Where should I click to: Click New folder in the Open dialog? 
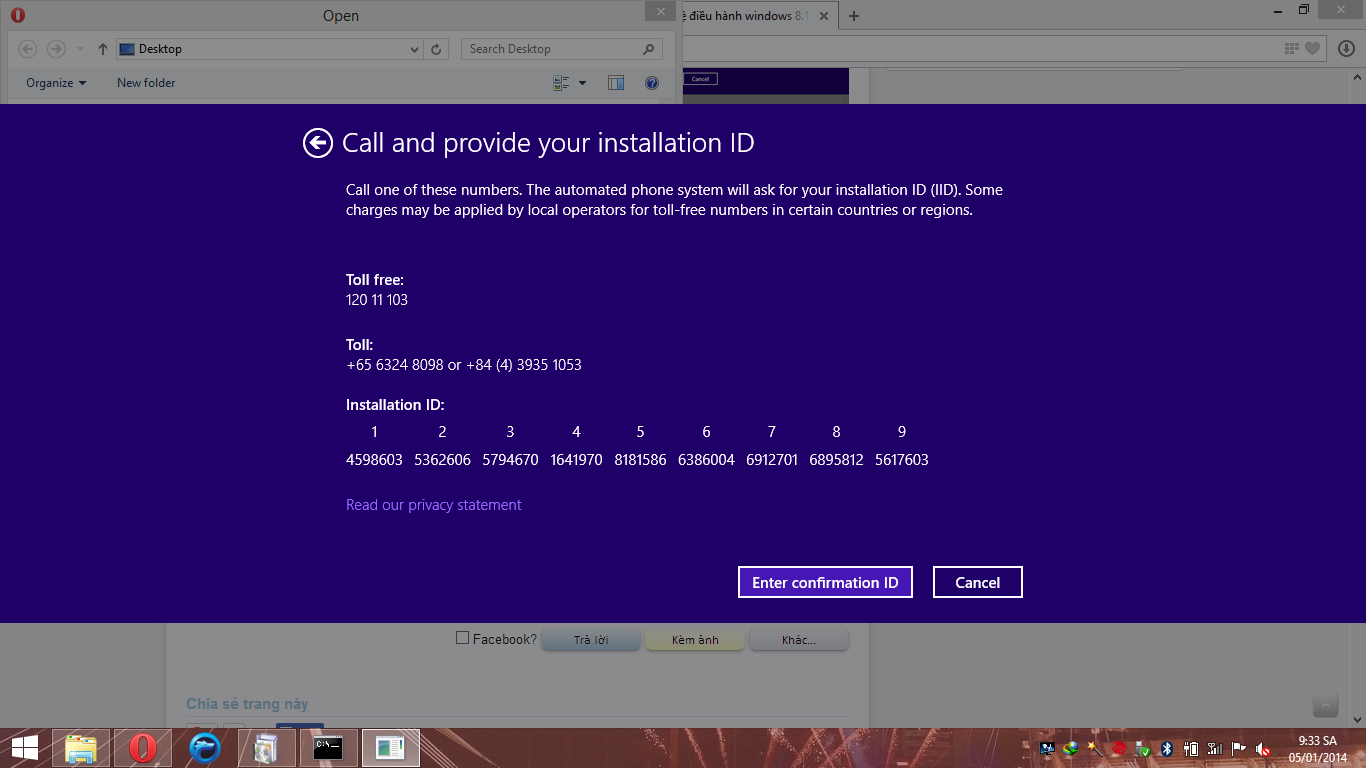point(146,83)
